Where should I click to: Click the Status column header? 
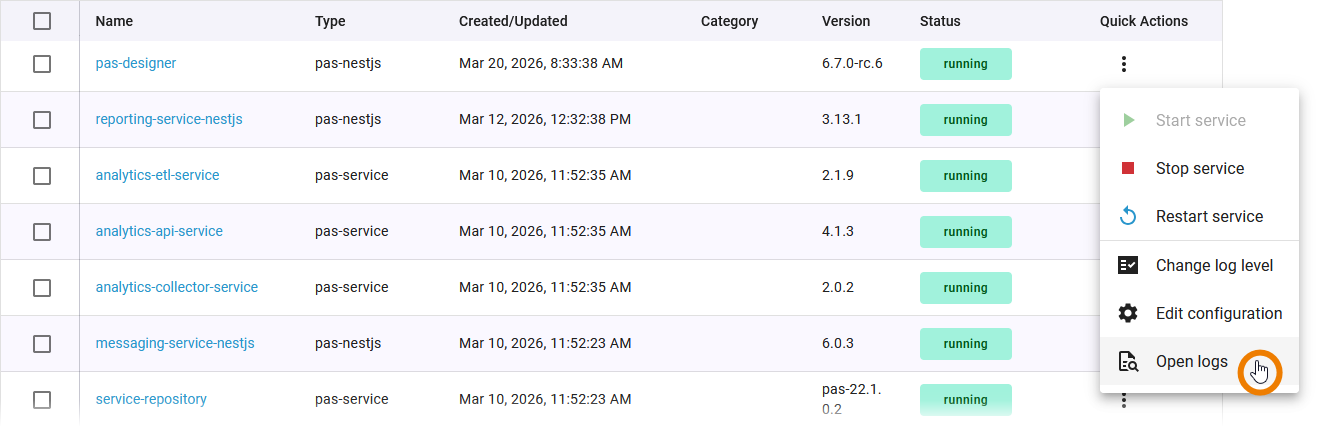tap(940, 21)
